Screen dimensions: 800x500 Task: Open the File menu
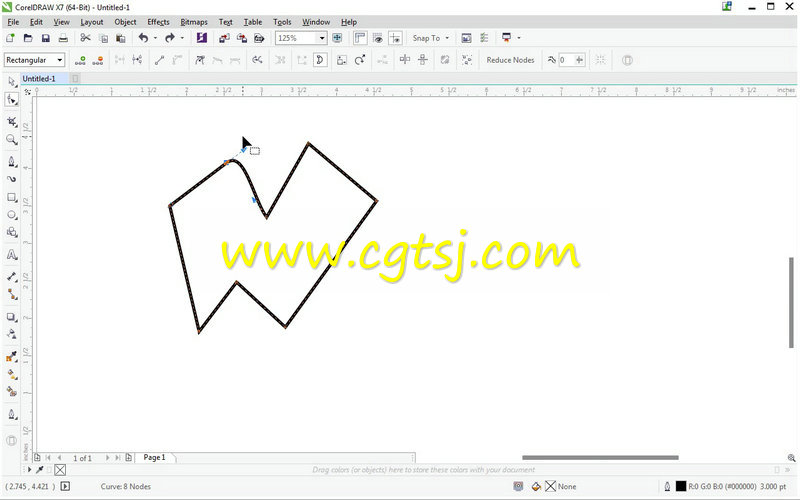click(x=13, y=22)
